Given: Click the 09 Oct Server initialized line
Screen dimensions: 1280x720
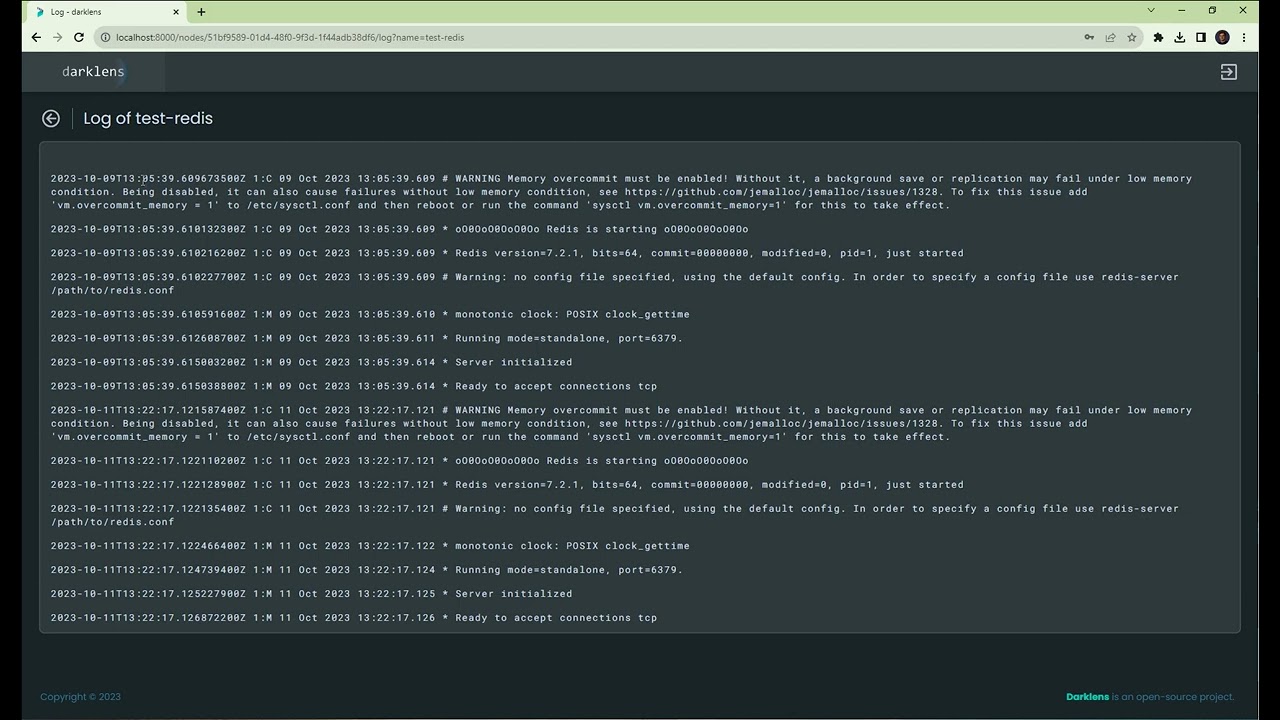Looking at the screenshot, I should click(x=312, y=362).
